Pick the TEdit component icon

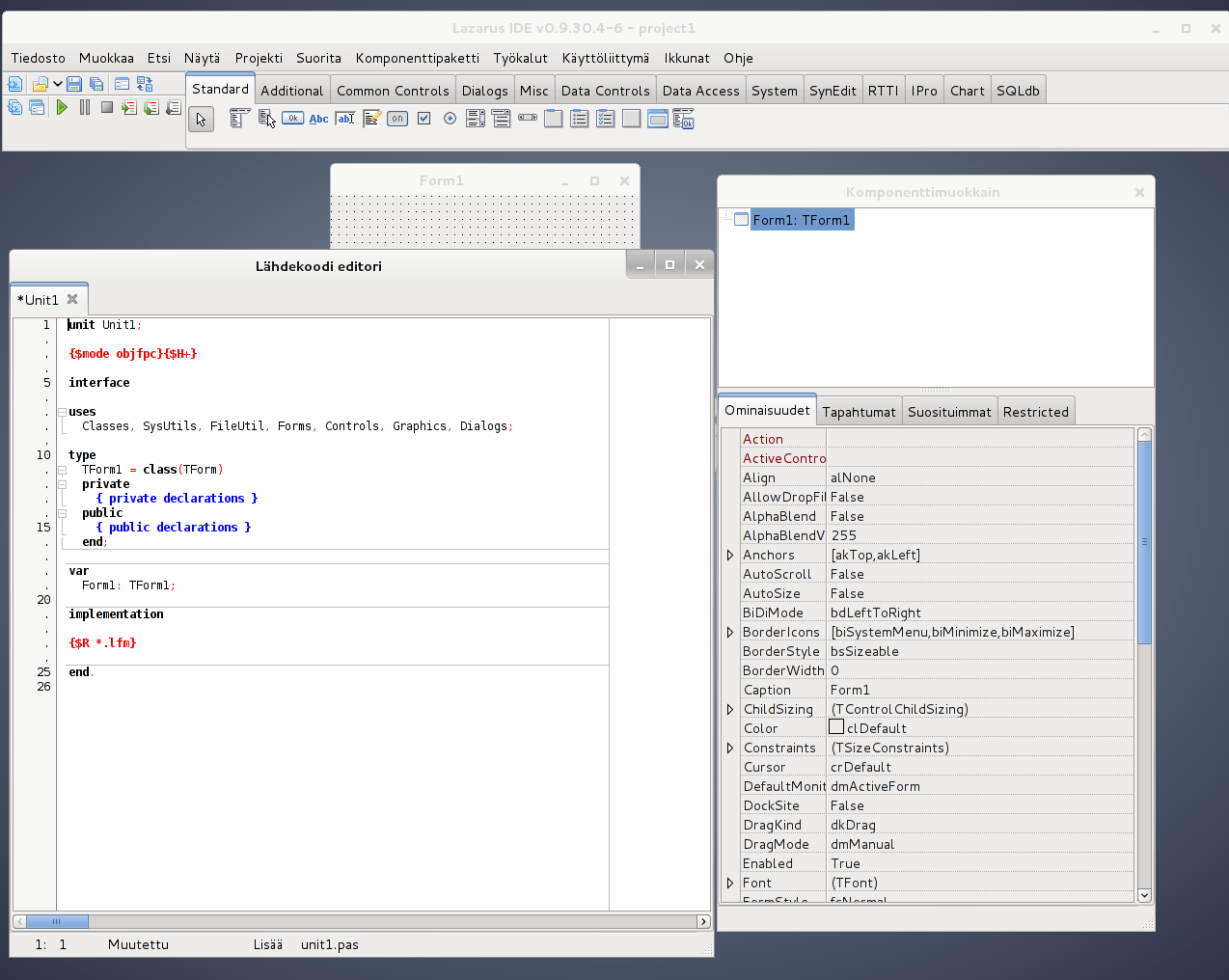(x=345, y=119)
